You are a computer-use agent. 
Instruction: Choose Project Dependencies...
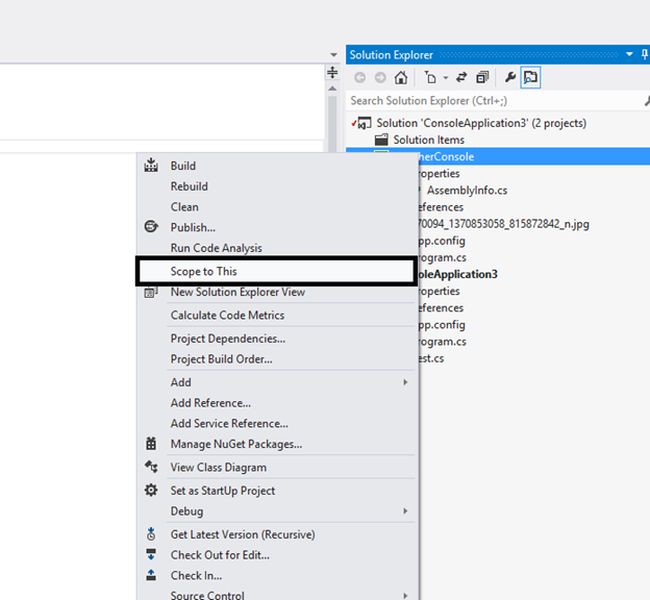click(x=277, y=339)
